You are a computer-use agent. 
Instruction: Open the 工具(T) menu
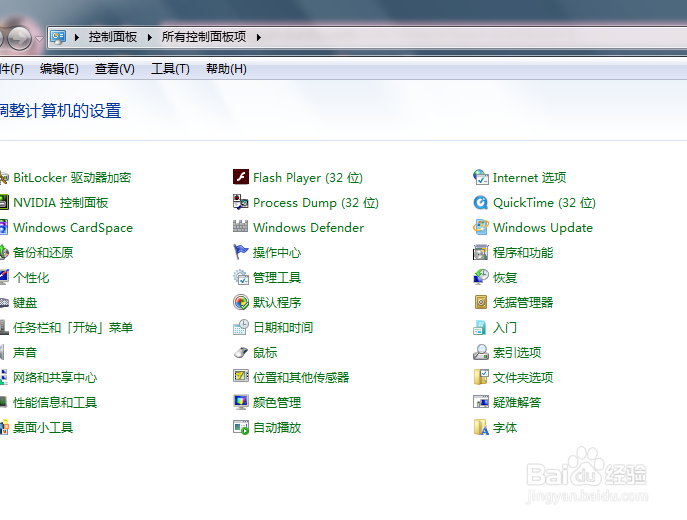(x=170, y=69)
